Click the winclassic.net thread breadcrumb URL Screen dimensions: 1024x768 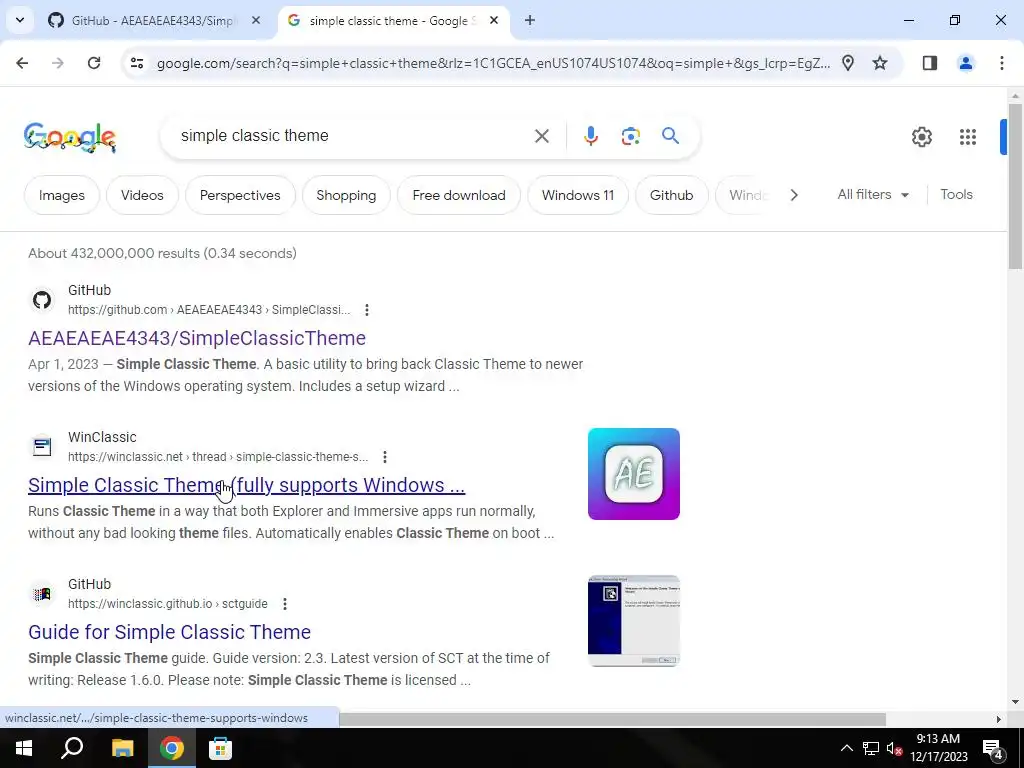click(218, 456)
